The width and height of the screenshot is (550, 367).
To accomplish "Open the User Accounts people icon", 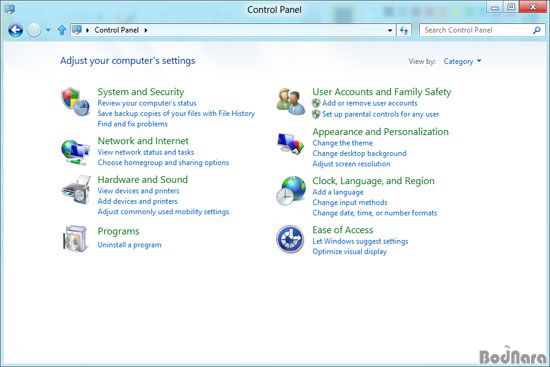I will 291,101.
